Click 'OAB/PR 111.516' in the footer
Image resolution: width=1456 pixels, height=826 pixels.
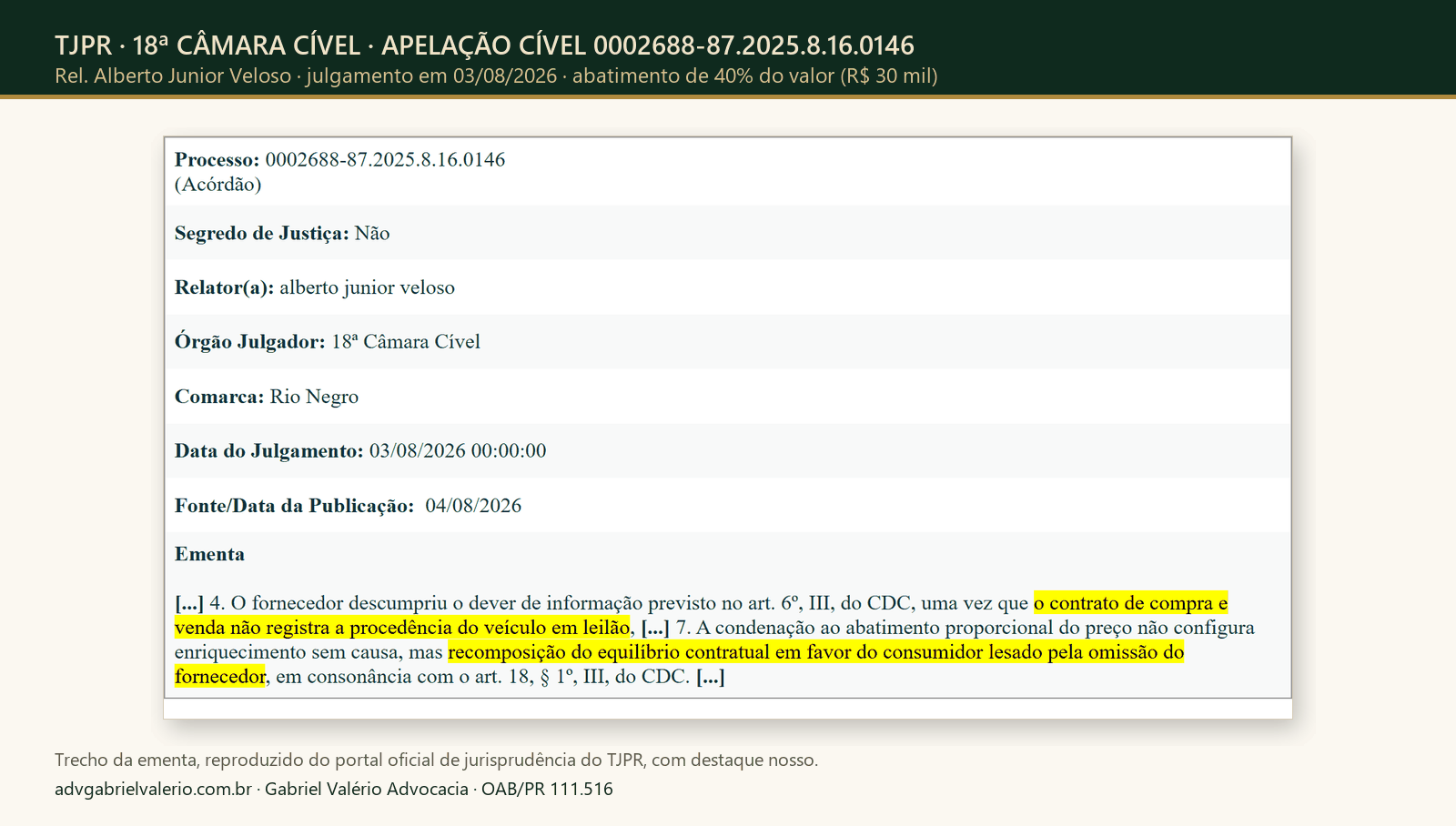pyautogui.click(x=547, y=789)
